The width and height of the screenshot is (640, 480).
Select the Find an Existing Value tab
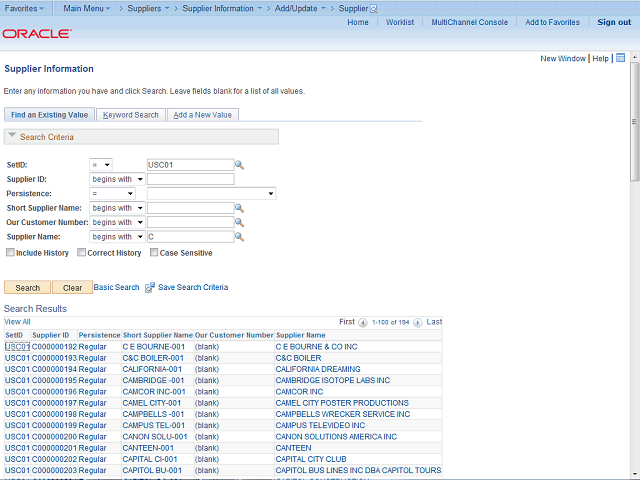click(49, 115)
